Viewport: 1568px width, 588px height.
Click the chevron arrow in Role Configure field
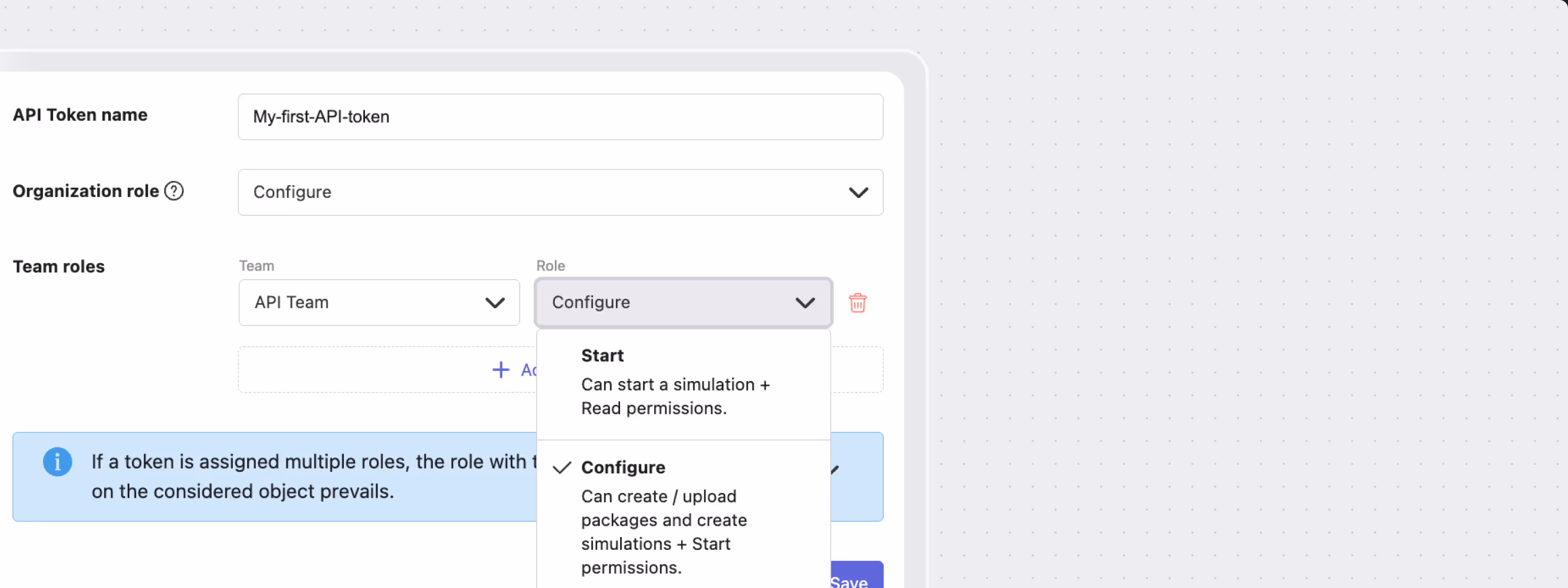(805, 302)
